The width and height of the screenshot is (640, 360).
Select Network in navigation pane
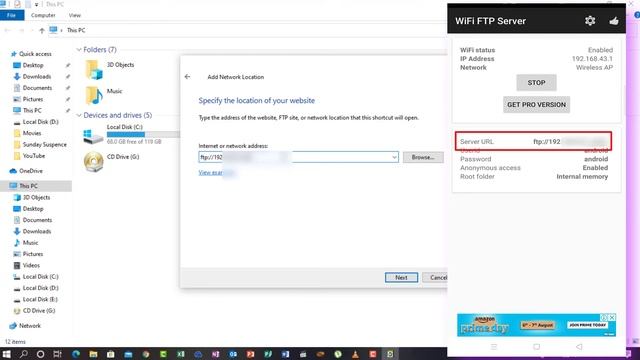click(25, 326)
